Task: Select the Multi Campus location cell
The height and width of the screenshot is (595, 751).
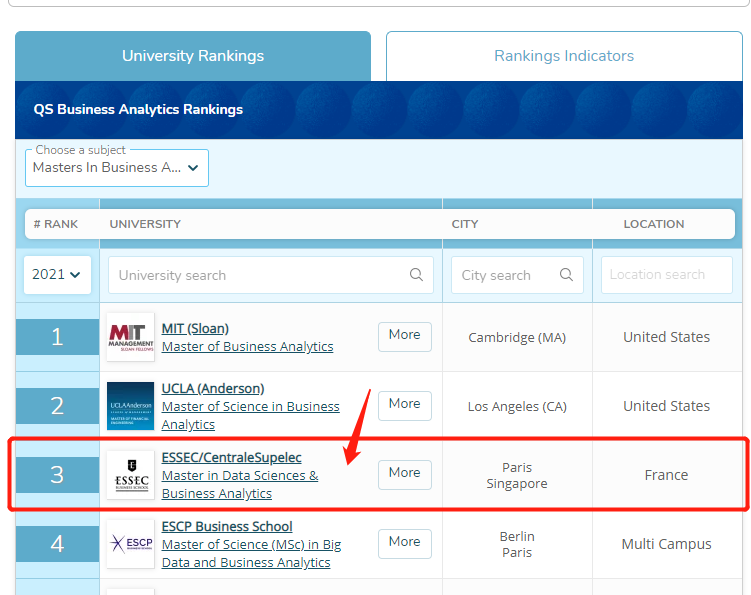Action: click(666, 544)
